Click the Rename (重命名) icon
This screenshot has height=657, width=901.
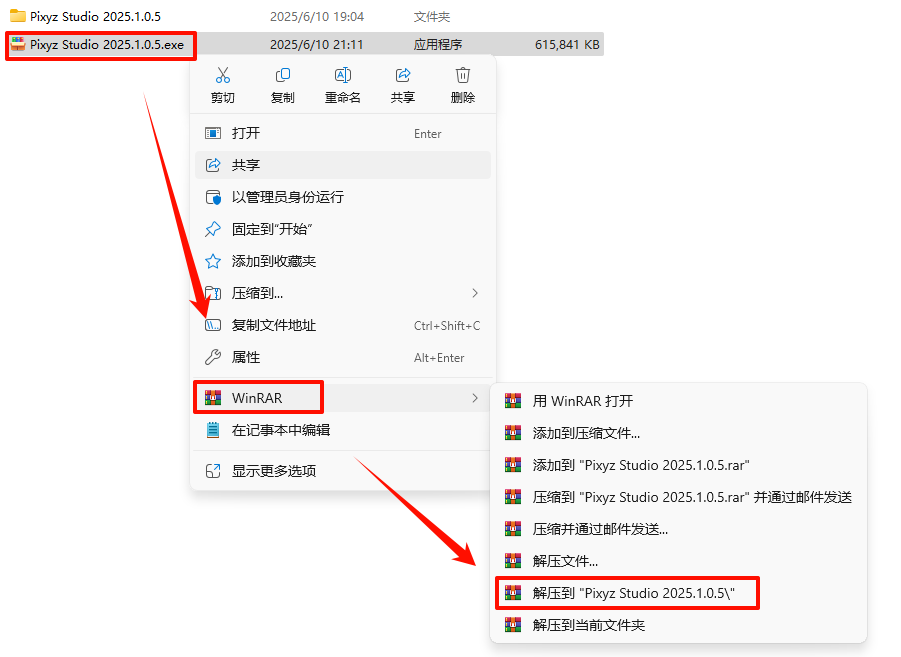coord(342,75)
